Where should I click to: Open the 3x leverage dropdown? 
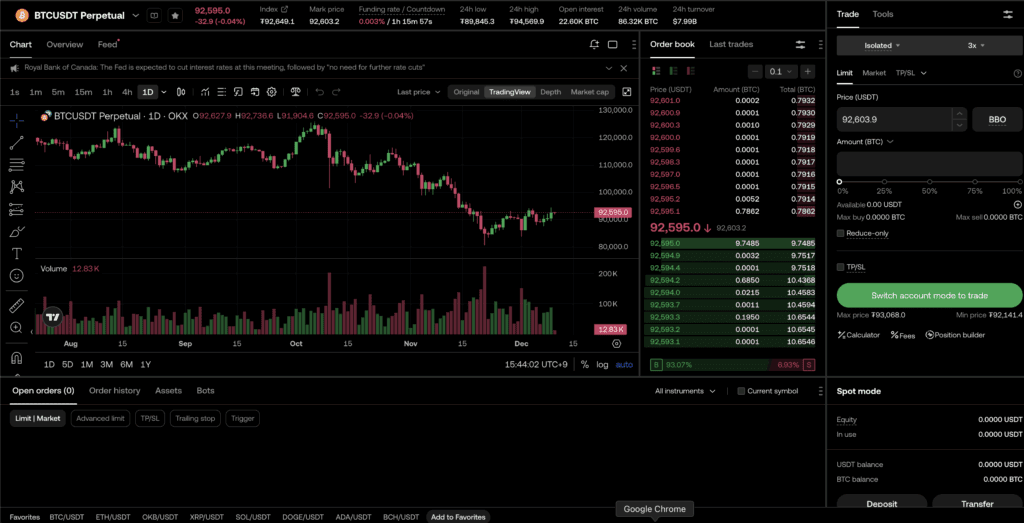click(x=976, y=45)
